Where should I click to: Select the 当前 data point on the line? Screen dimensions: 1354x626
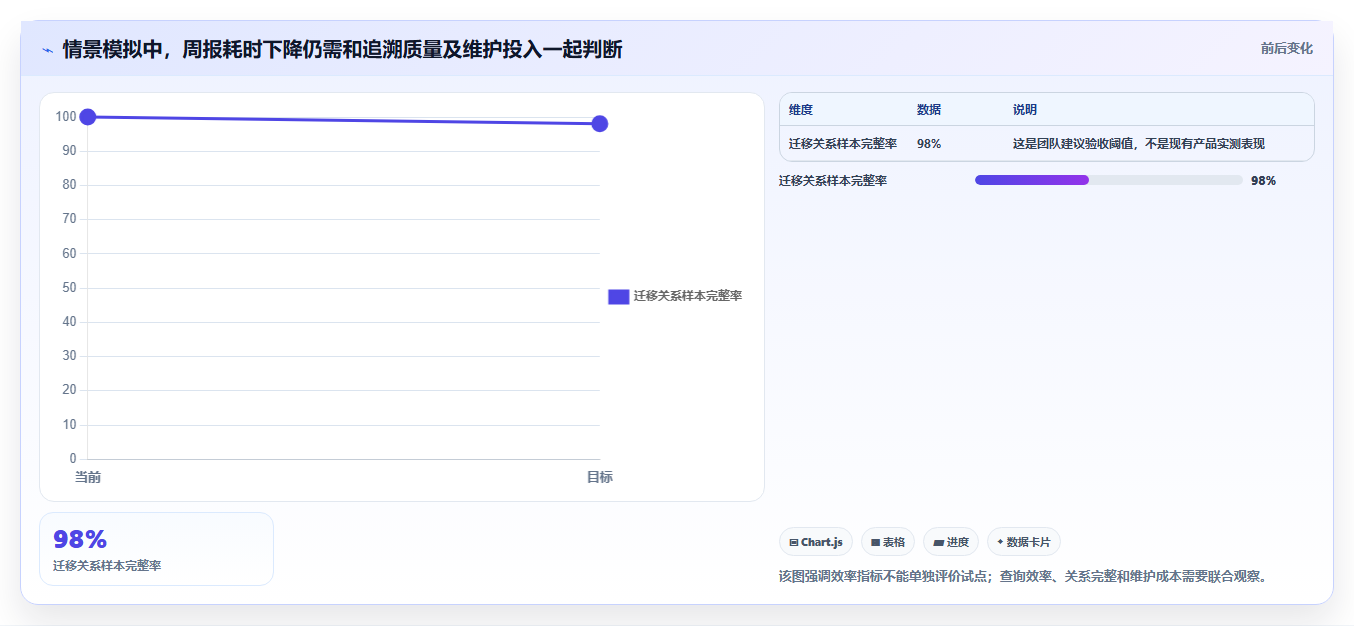point(88,117)
